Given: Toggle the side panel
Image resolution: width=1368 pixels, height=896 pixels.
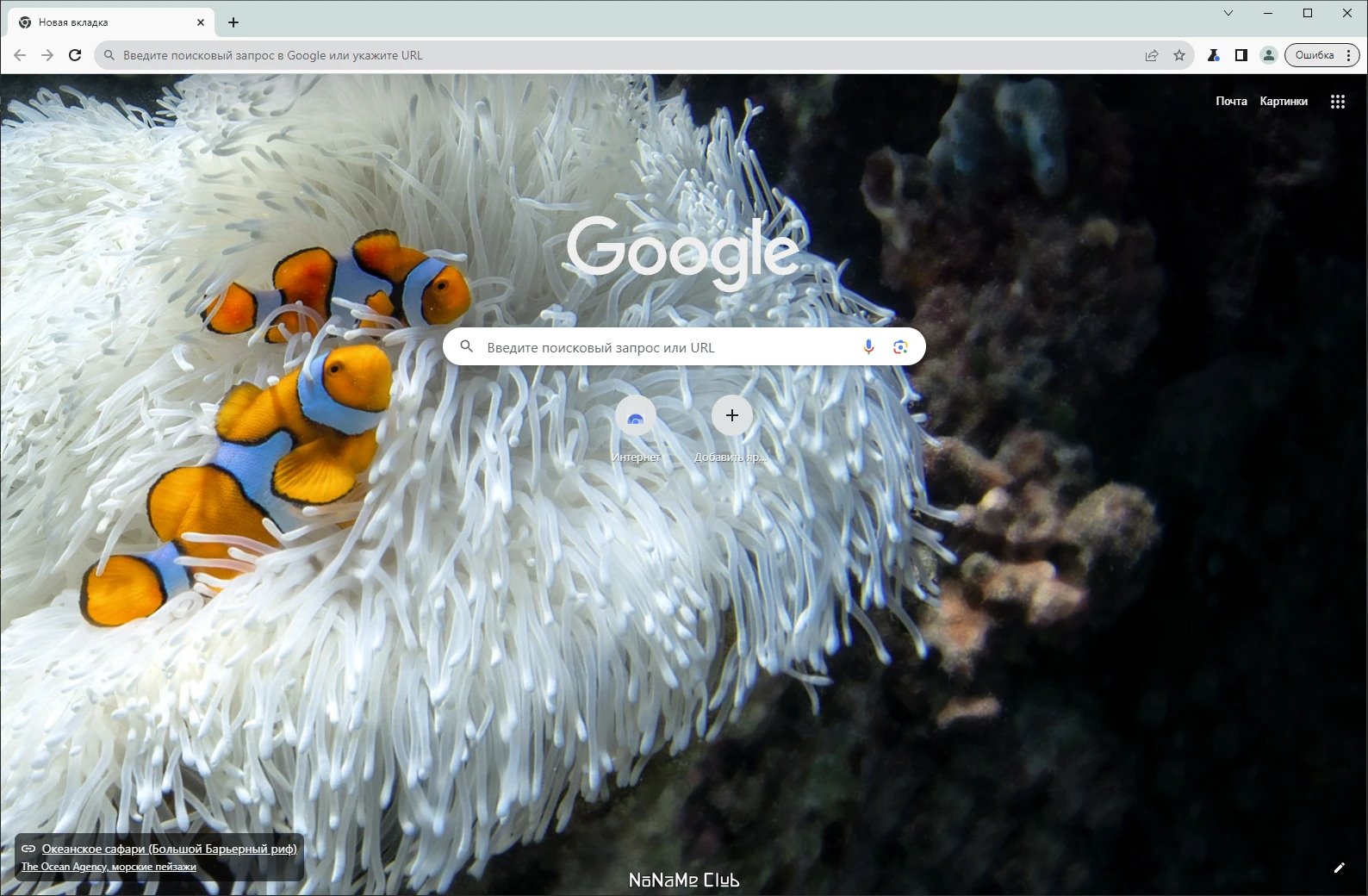Looking at the screenshot, I should [1241, 55].
